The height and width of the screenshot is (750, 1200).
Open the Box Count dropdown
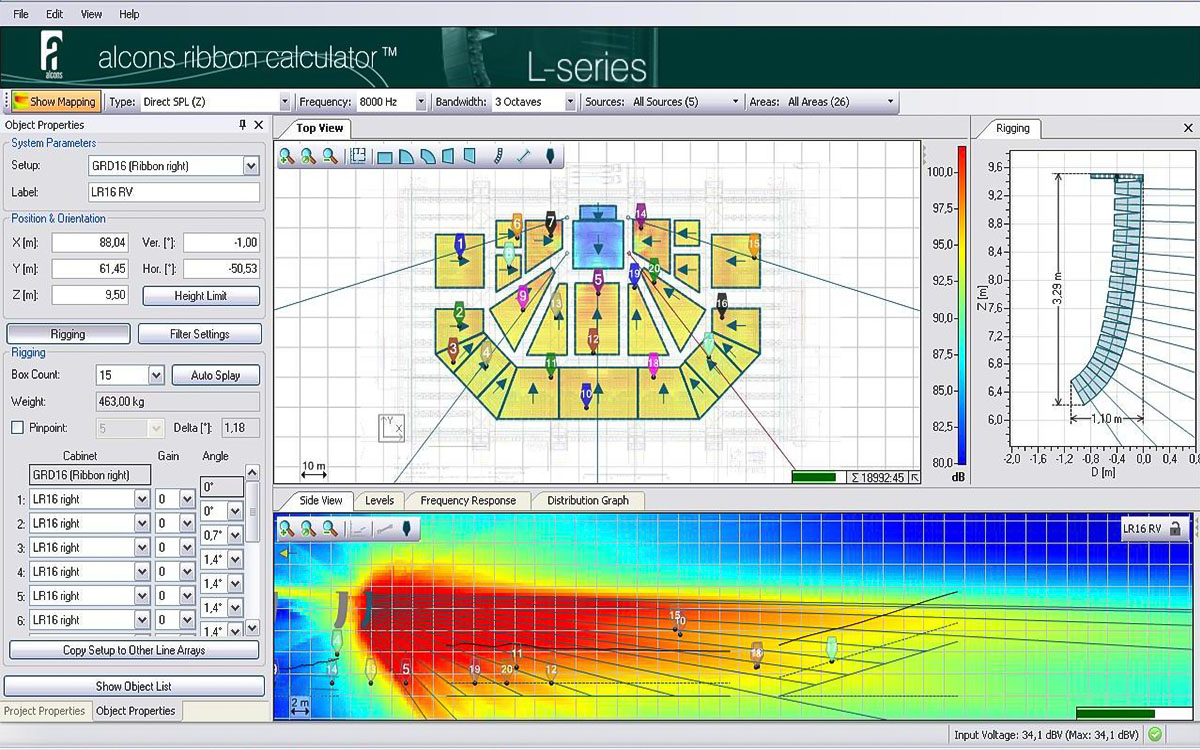[x=156, y=375]
